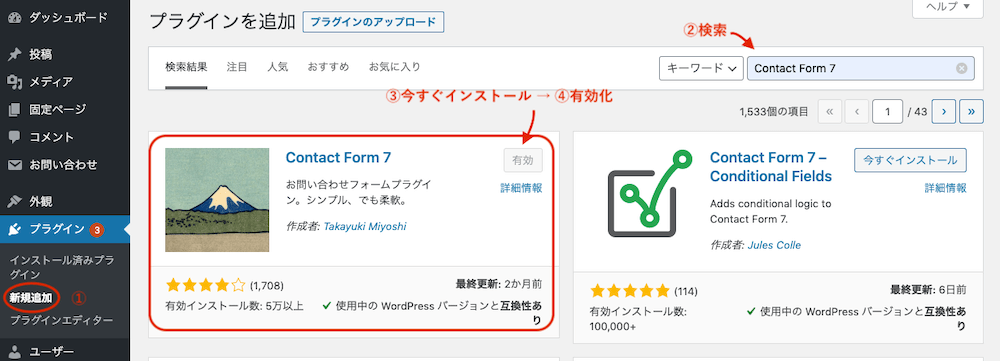The width and height of the screenshot is (1000, 361).
Task: Click the メディア media icon
Action: pos(15,82)
